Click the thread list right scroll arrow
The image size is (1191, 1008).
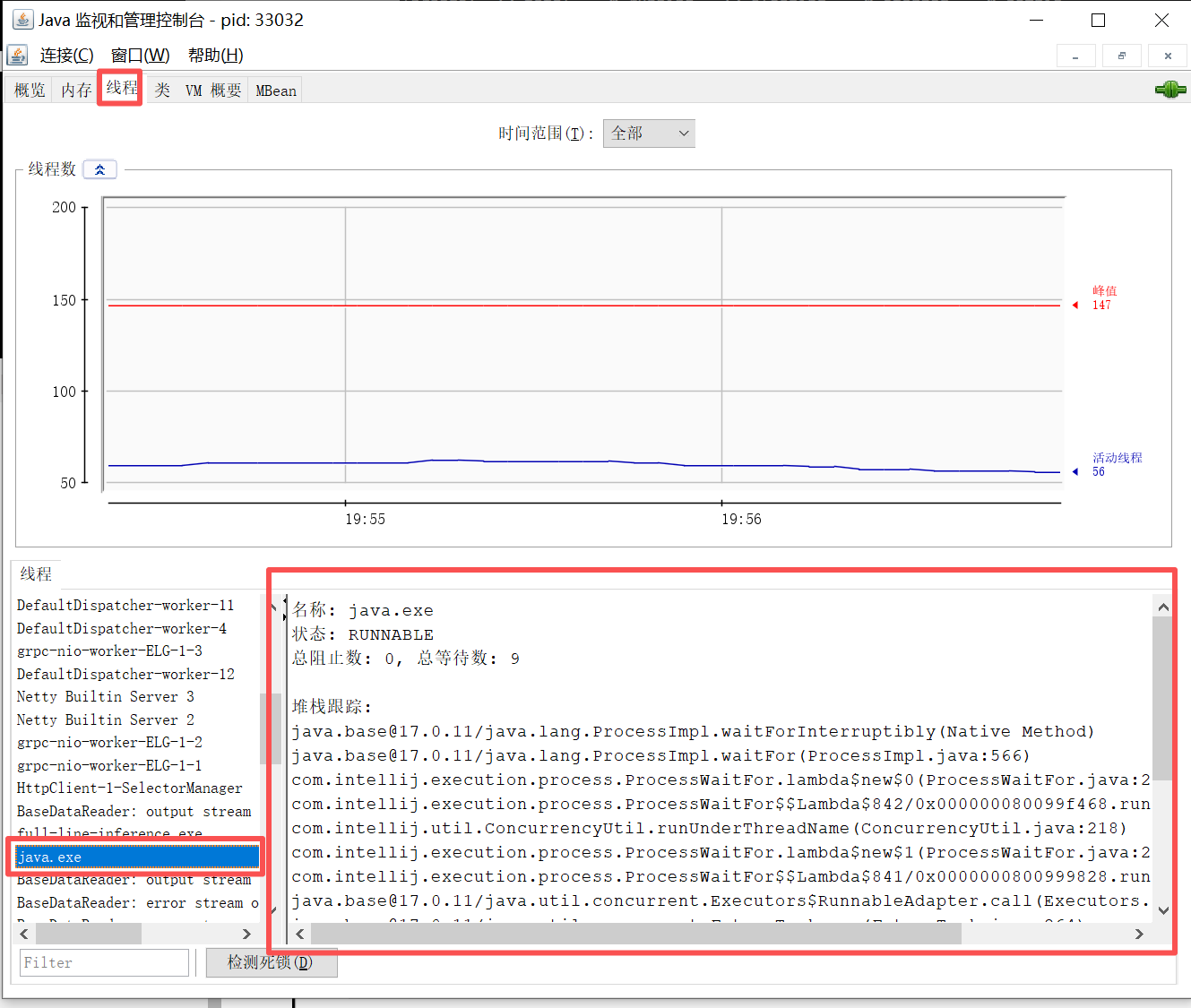click(x=246, y=934)
